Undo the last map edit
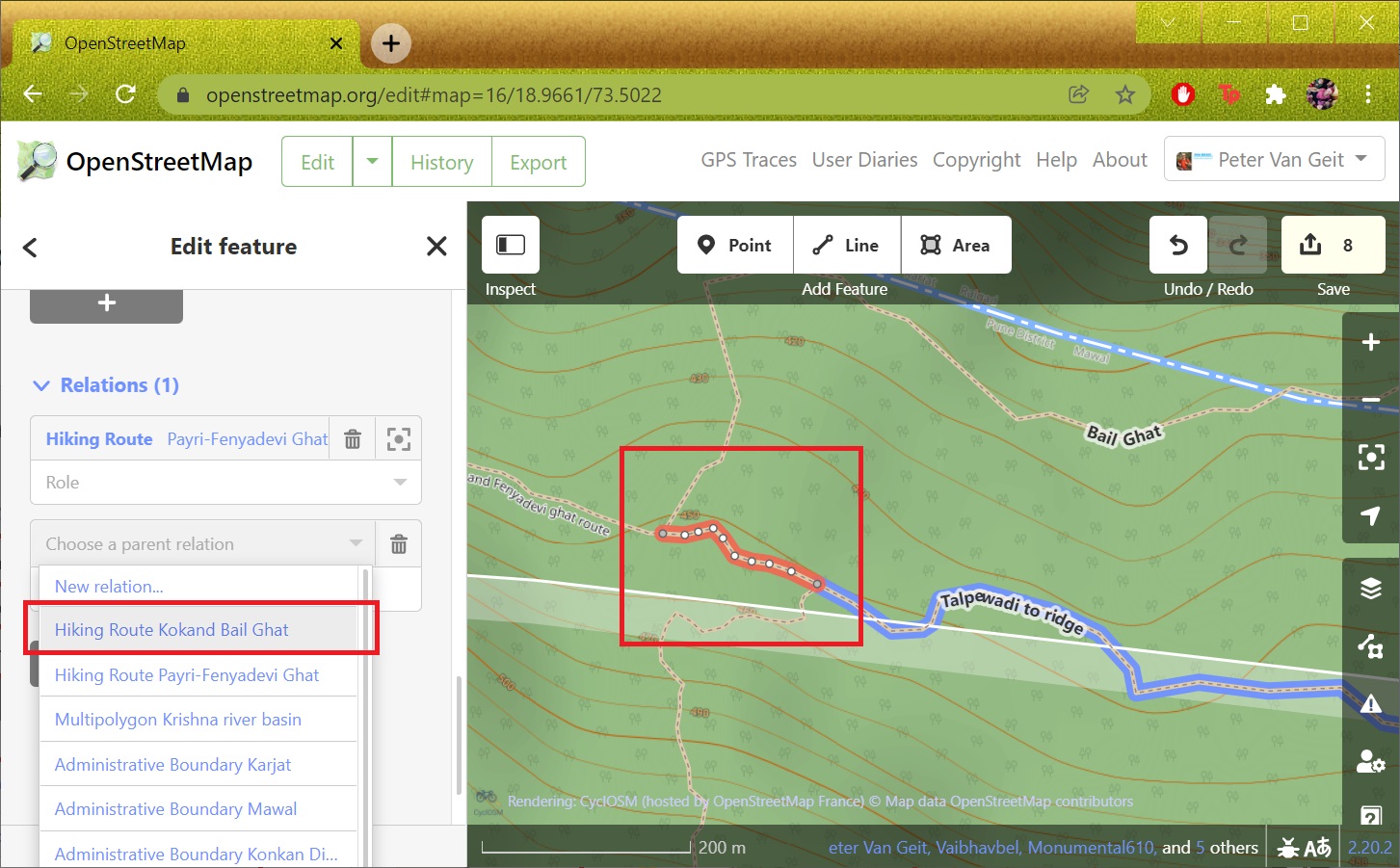 pyautogui.click(x=1178, y=245)
